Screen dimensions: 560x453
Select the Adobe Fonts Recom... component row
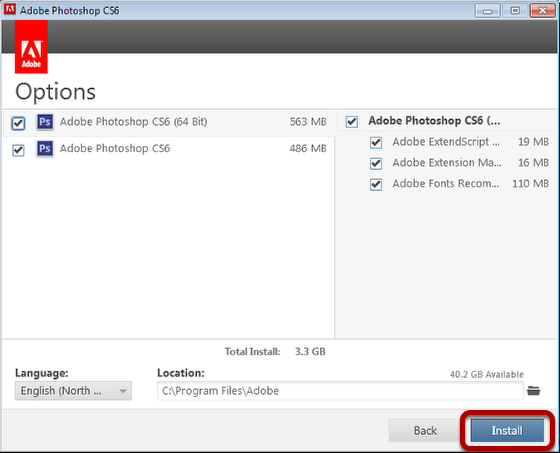[459, 184]
